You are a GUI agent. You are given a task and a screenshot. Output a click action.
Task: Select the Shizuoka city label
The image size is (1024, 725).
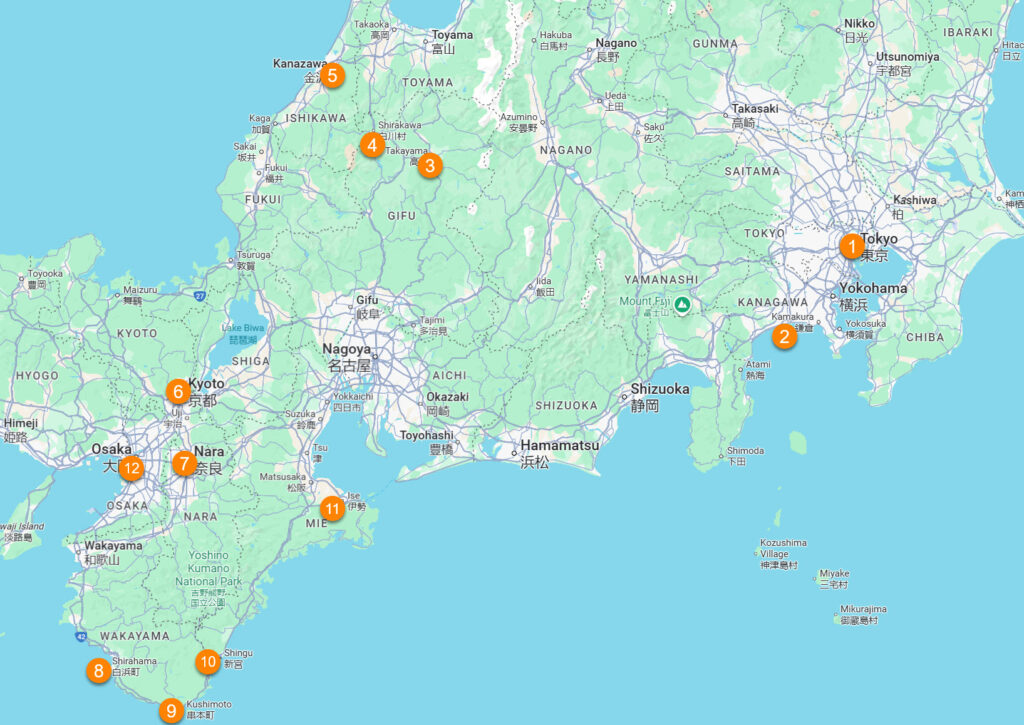(660, 390)
